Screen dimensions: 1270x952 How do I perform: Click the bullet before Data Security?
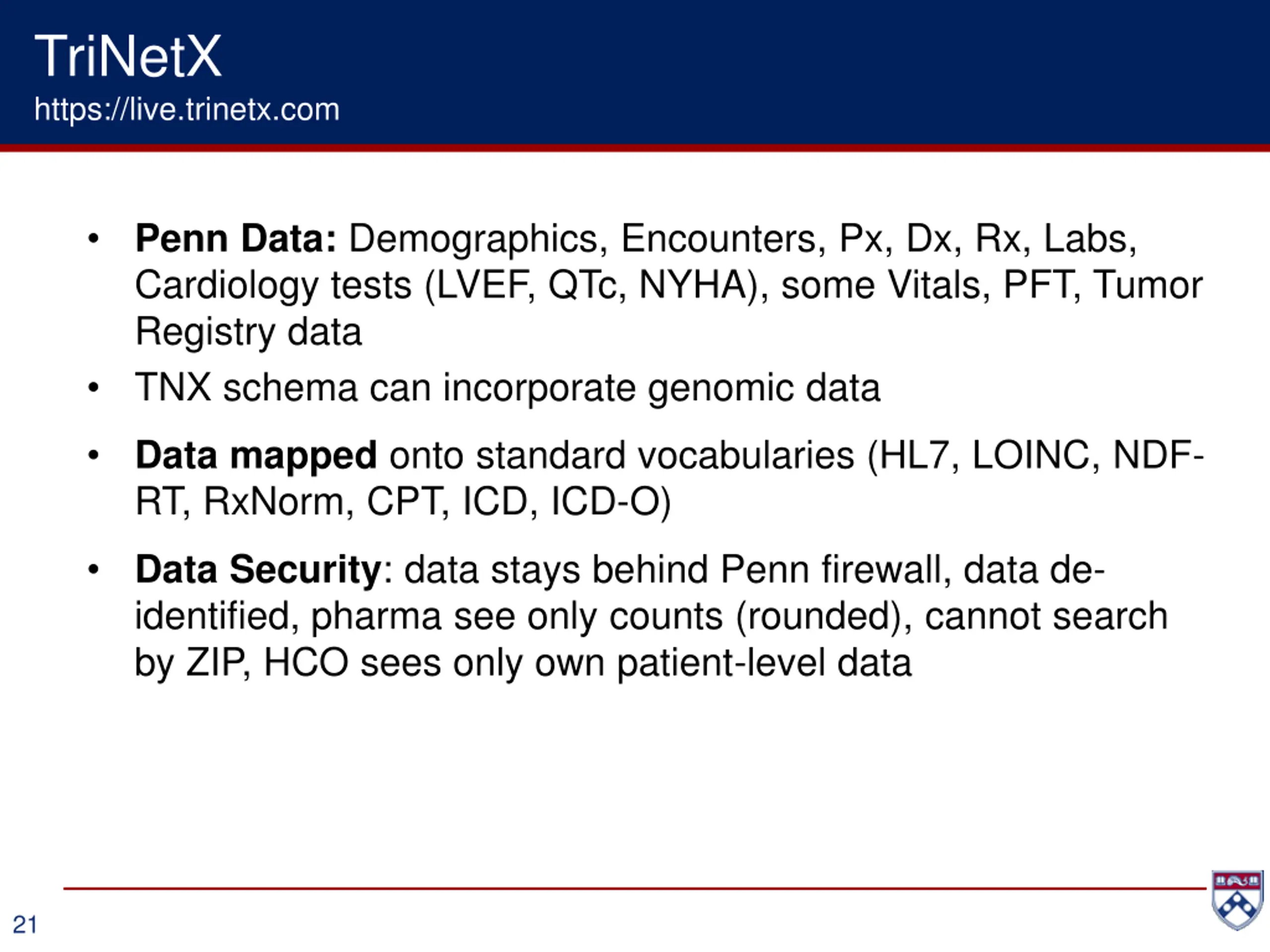click(x=93, y=569)
